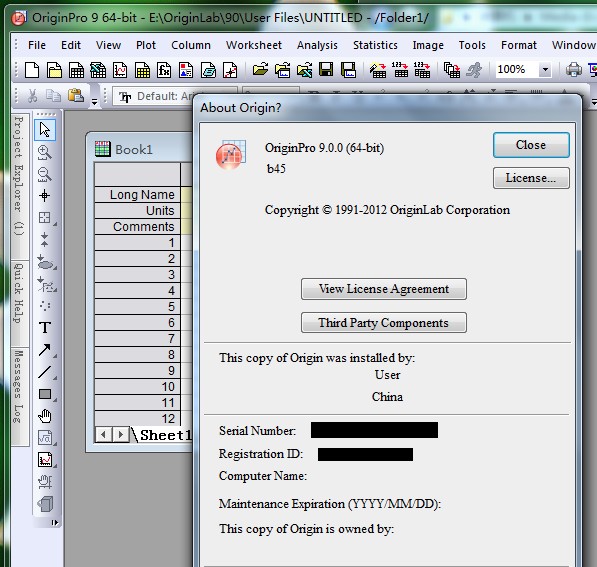The height and width of the screenshot is (567, 597).
Task: Expand the tools toolbar overflow arrow
Action: click(54, 522)
